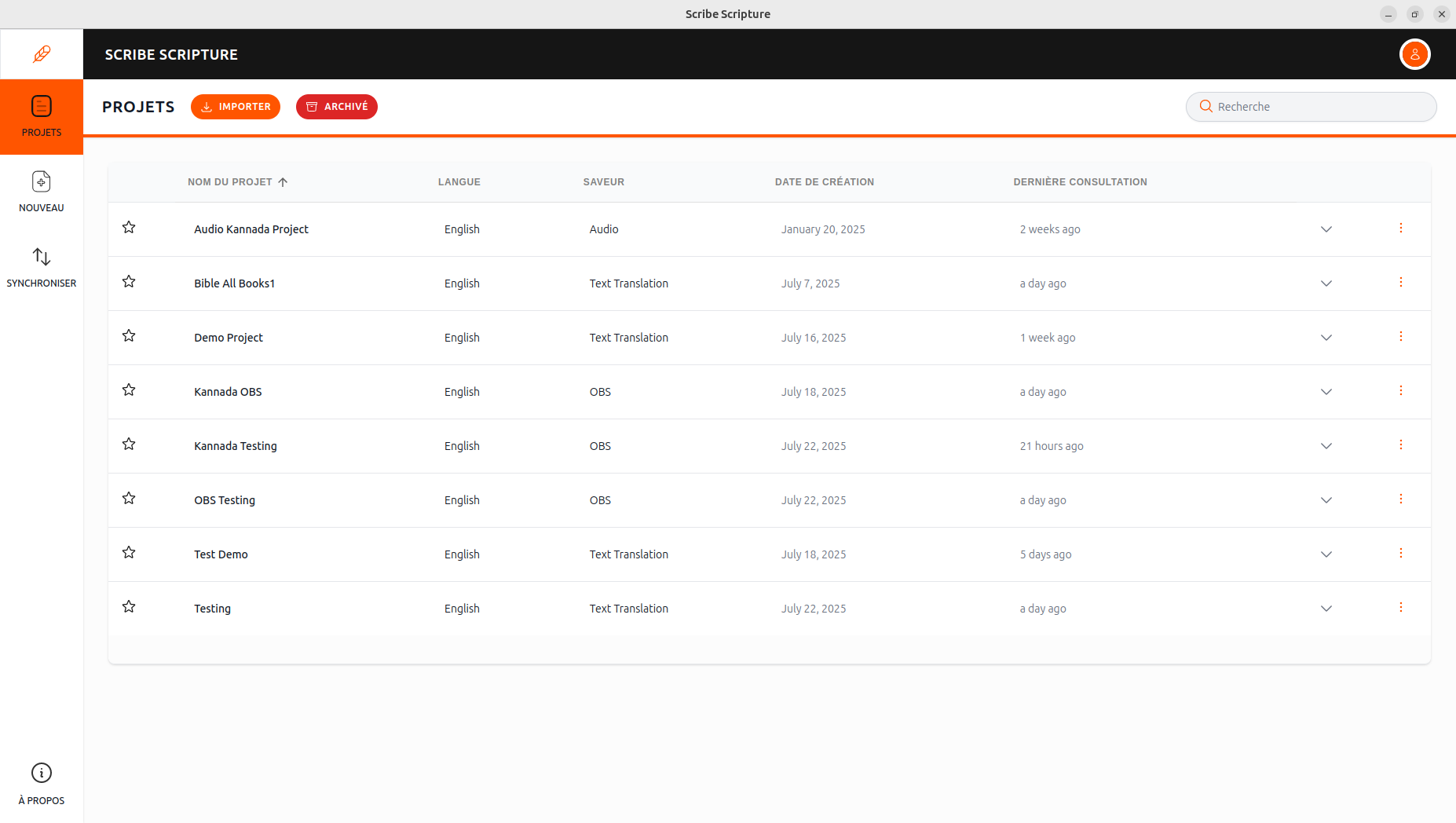
Task: Click inside the Recherche search field
Action: [1311, 106]
